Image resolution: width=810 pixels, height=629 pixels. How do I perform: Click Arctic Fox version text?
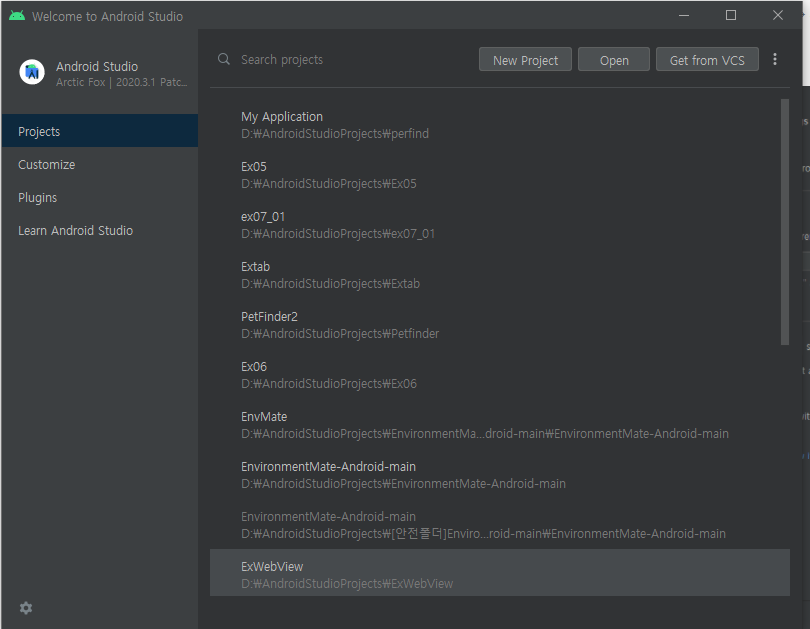(121, 82)
